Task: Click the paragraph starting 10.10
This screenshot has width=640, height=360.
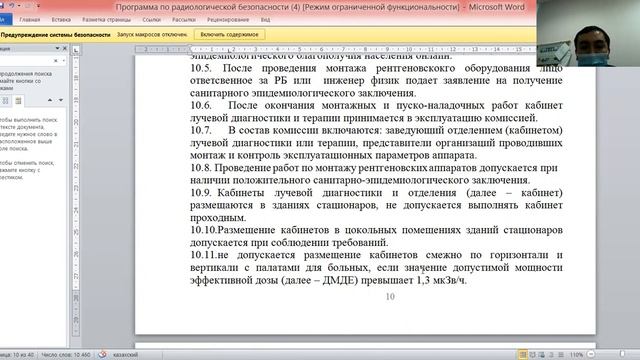Action: click(x=376, y=236)
